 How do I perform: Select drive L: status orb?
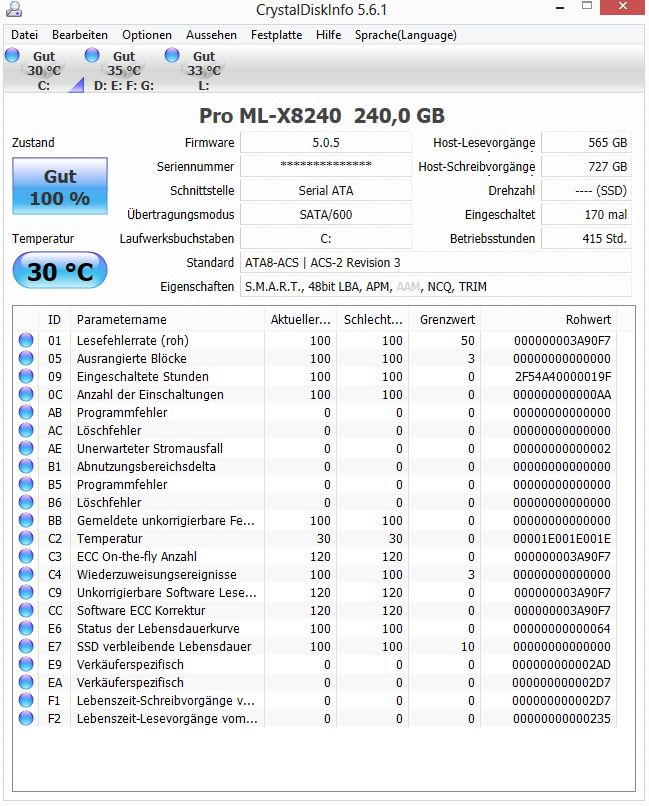coord(172,55)
